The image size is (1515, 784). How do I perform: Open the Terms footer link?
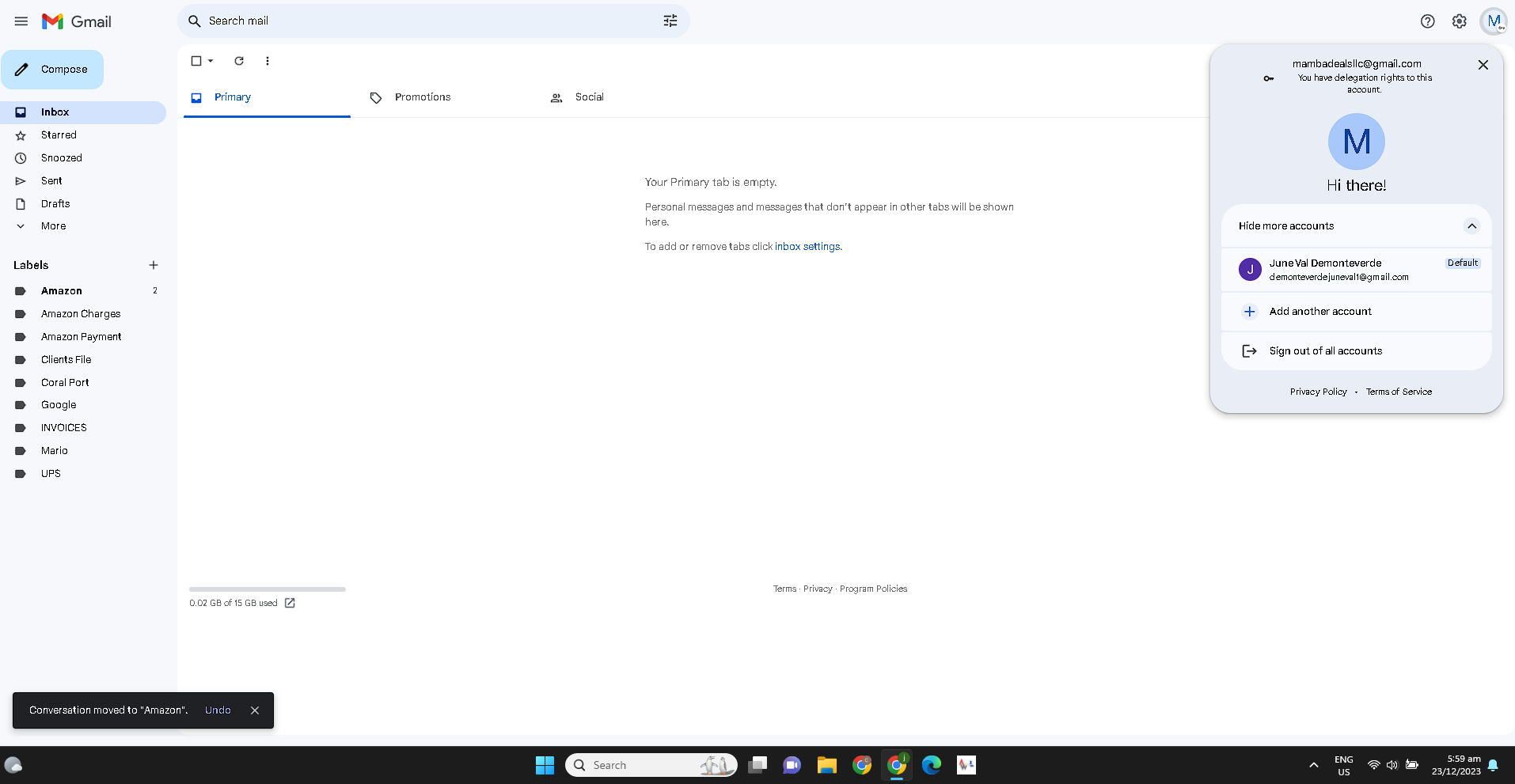785,589
